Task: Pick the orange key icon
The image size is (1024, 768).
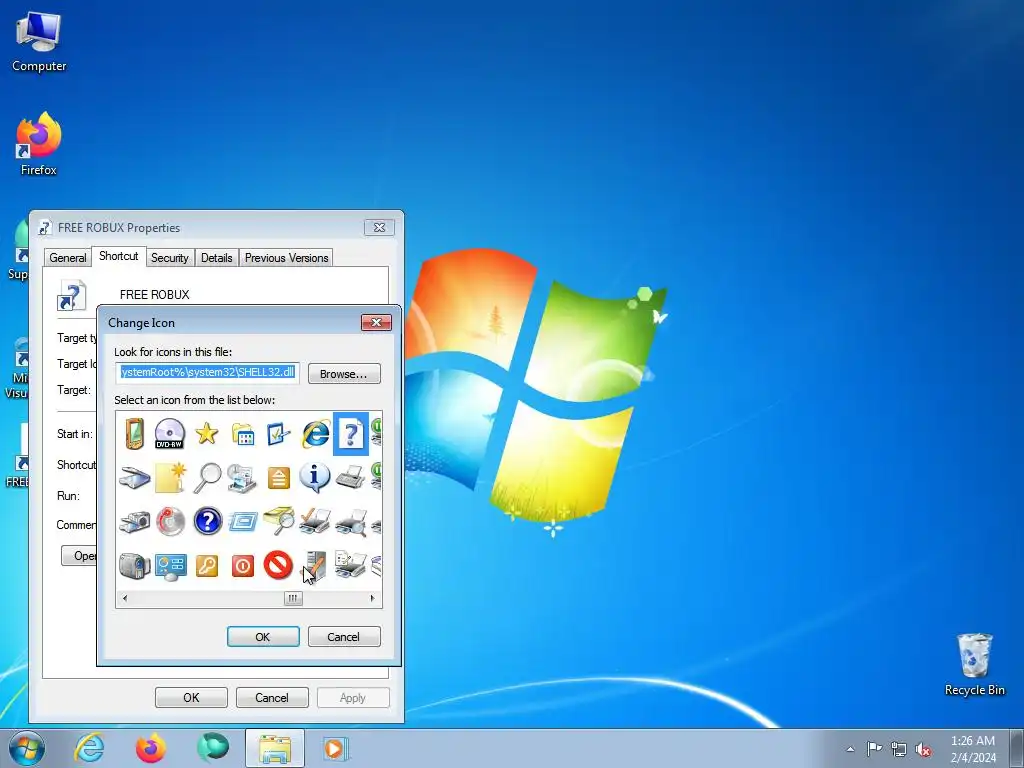Action: pyautogui.click(x=207, y=566)
